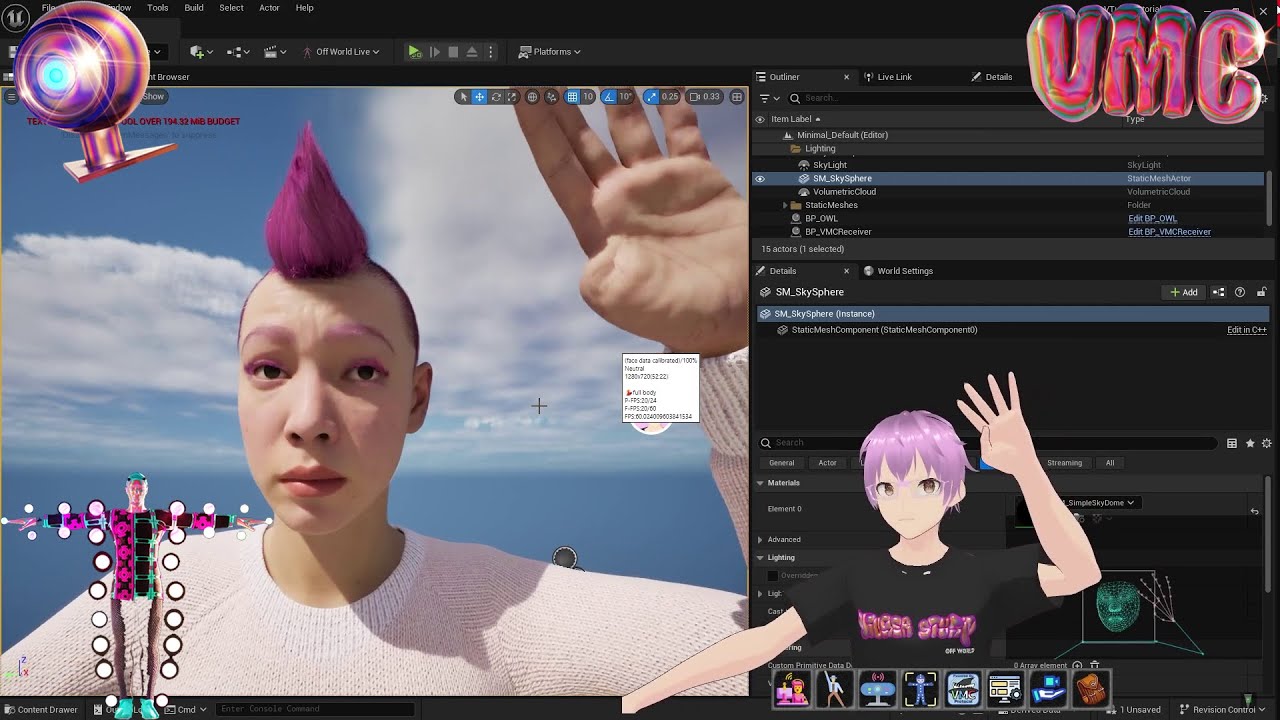Click the Add component button

pyautogui.click(x=1184, y=292)
